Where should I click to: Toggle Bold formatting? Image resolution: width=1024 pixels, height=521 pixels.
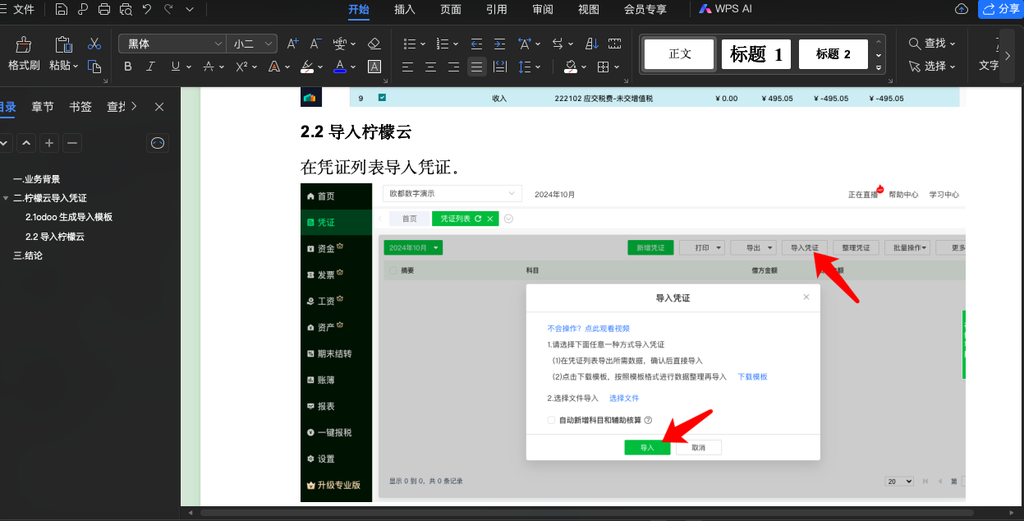click(x=128, y=67)
